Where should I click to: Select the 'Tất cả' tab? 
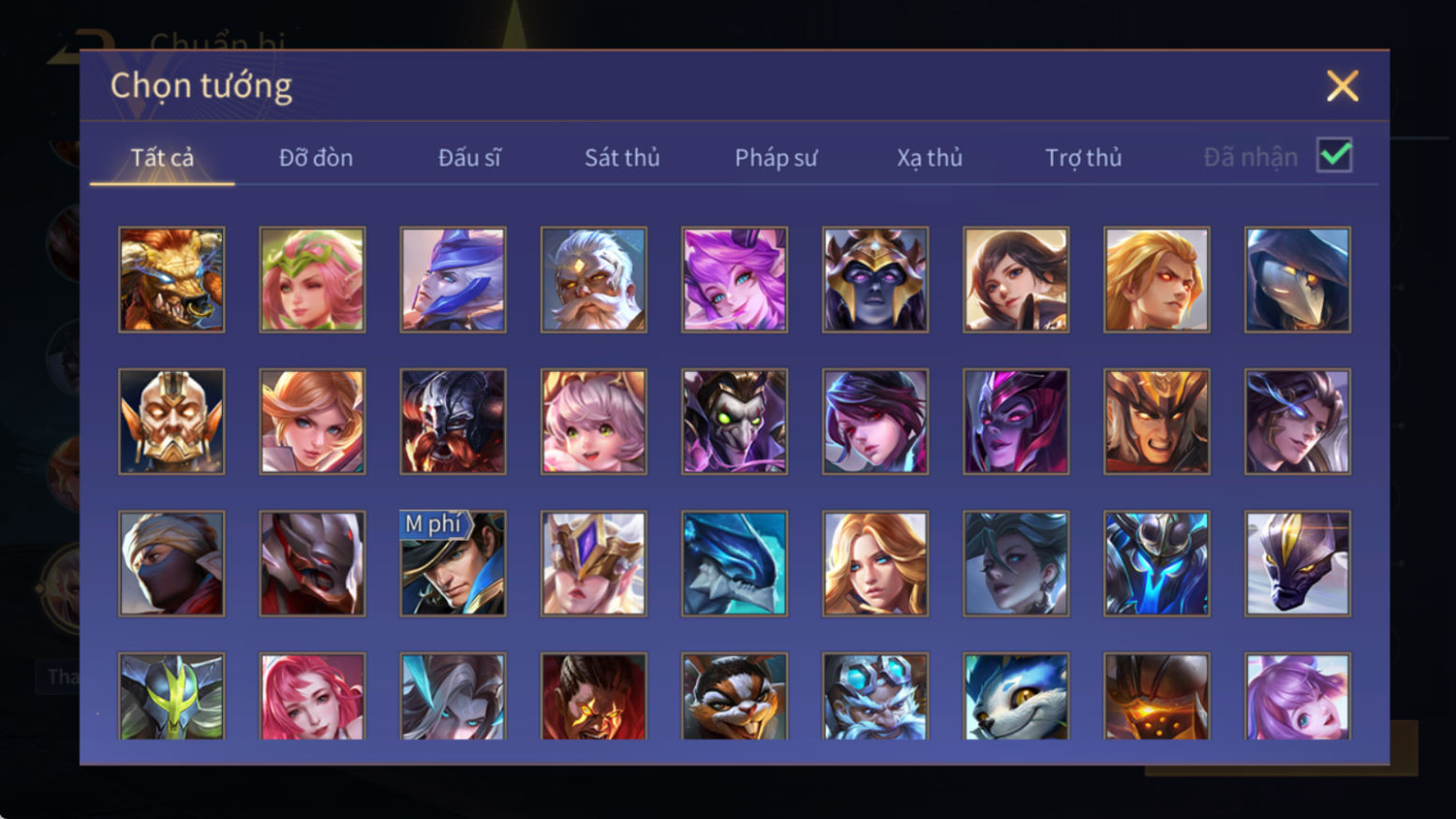click(162, 157)
